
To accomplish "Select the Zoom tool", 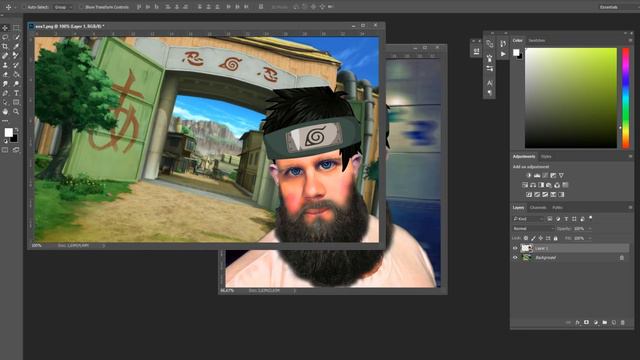I will click(16, 111).
